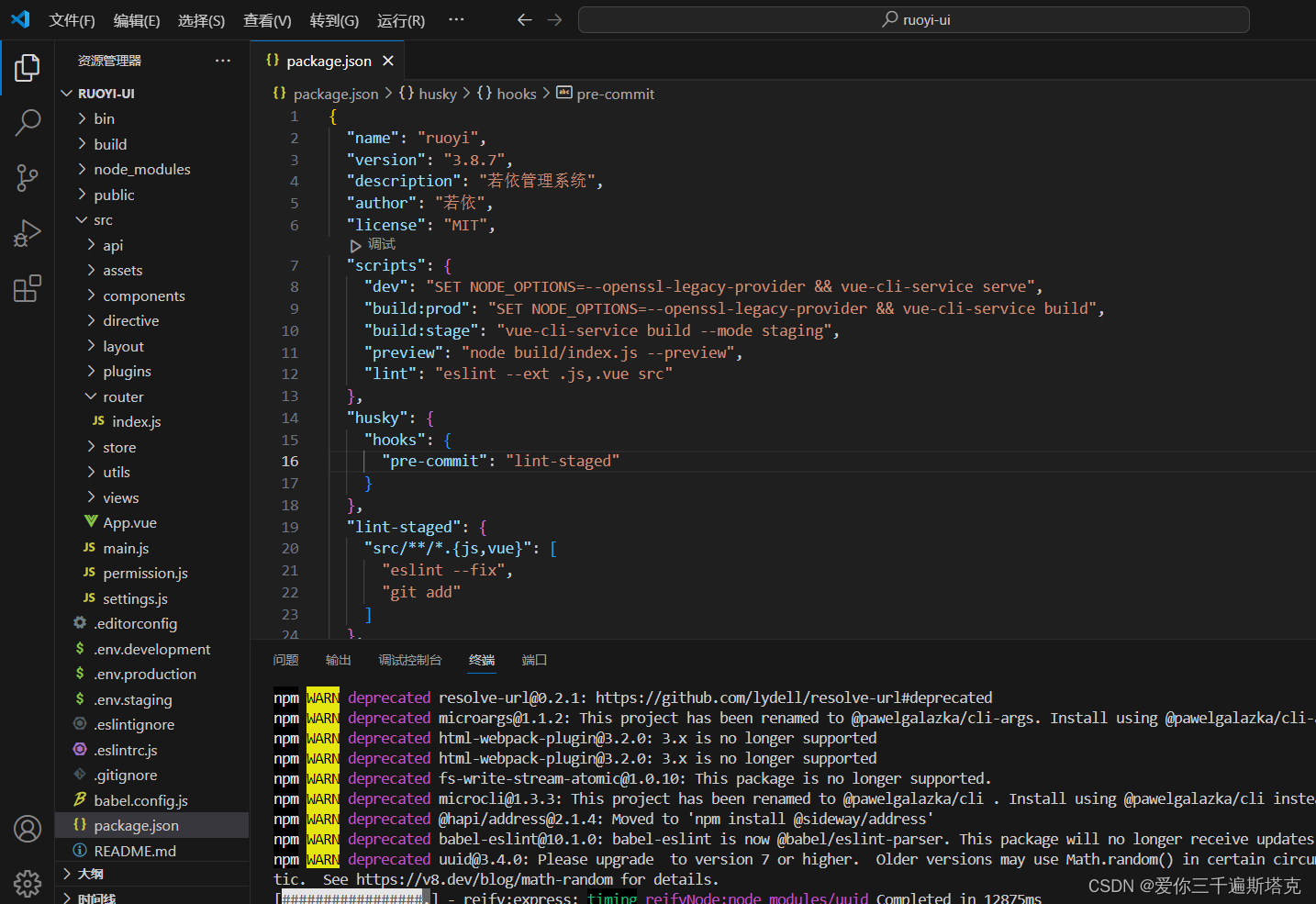Screen dimensions: 1316x904
Task: Open the Explorer panel more actions menu
Action: coord(222,60)
